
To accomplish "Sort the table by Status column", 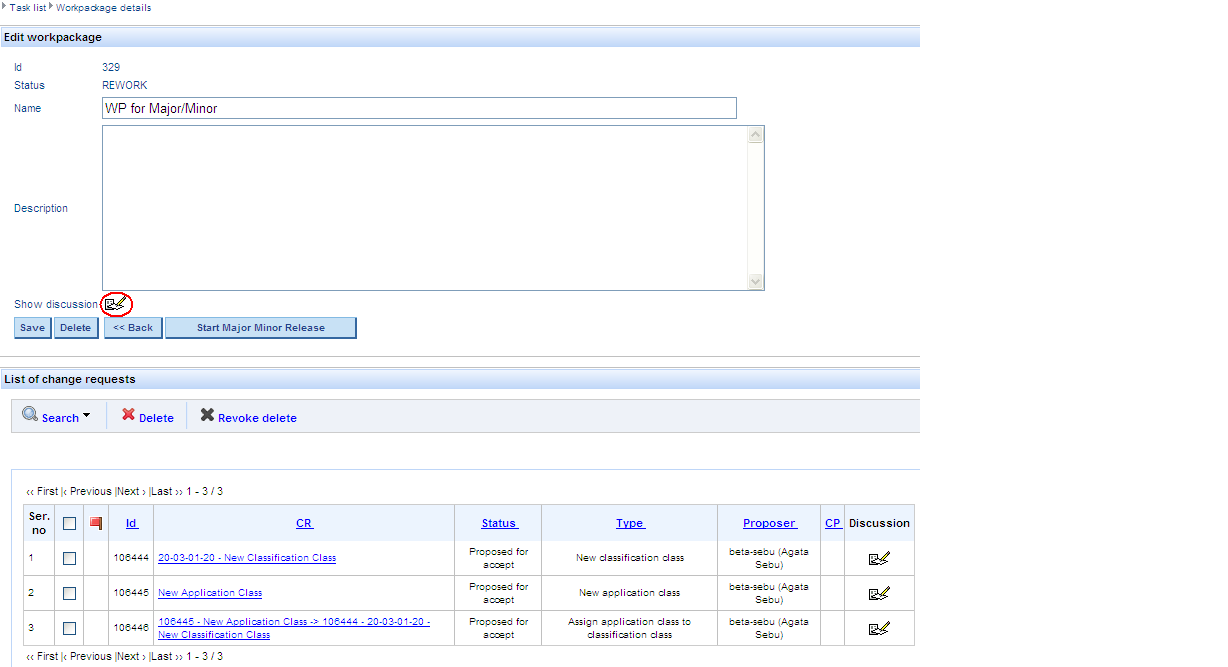I will click(498, 523).
